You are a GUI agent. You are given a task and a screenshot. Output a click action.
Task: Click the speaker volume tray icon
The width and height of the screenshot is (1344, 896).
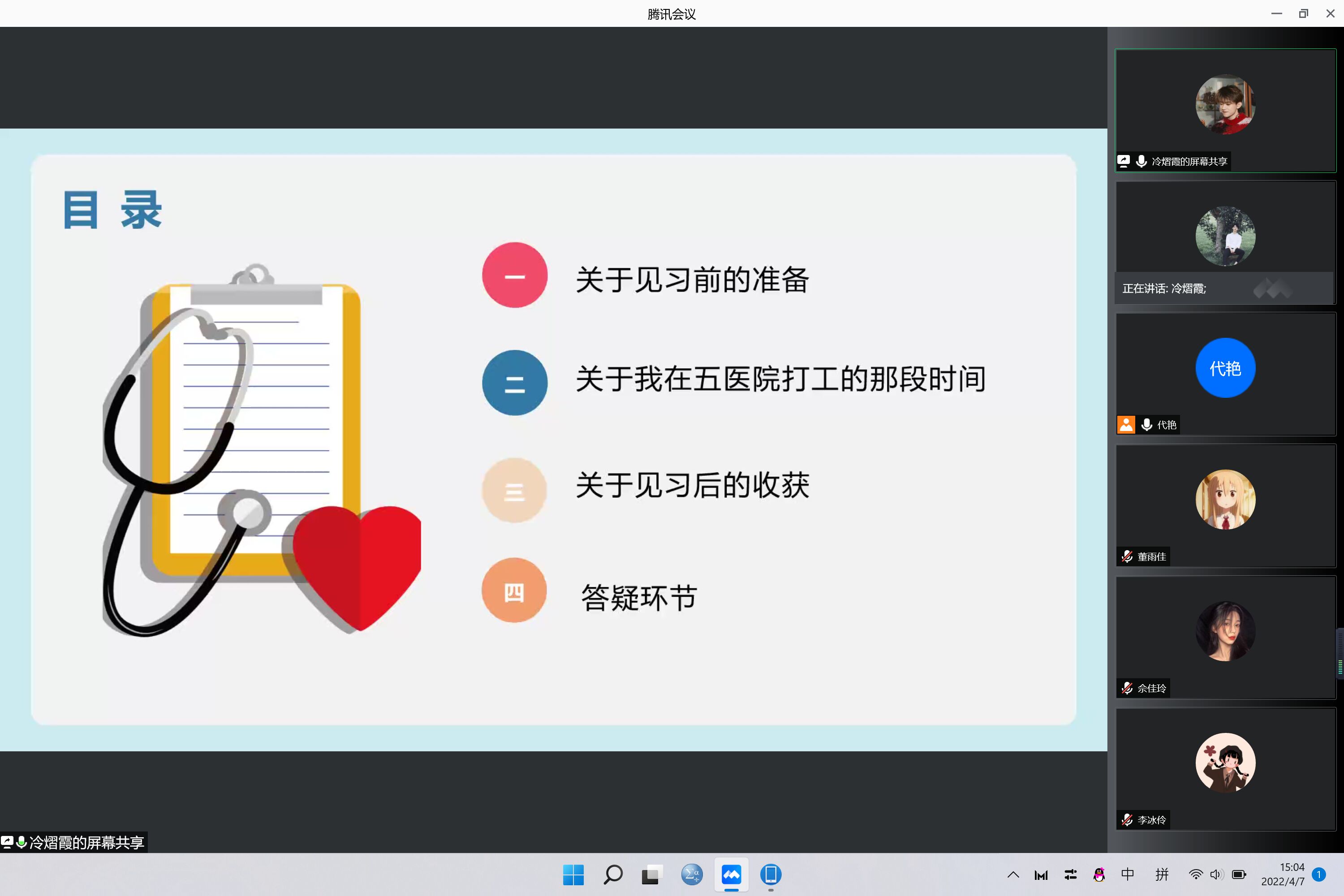coord(1216,874)
